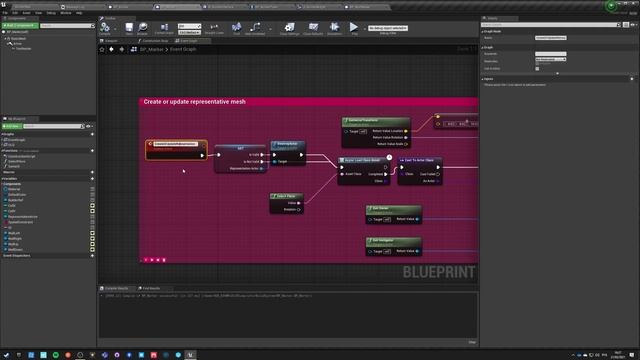
Task: Open the Play options dropdown arrow
Action: (364, 29)
